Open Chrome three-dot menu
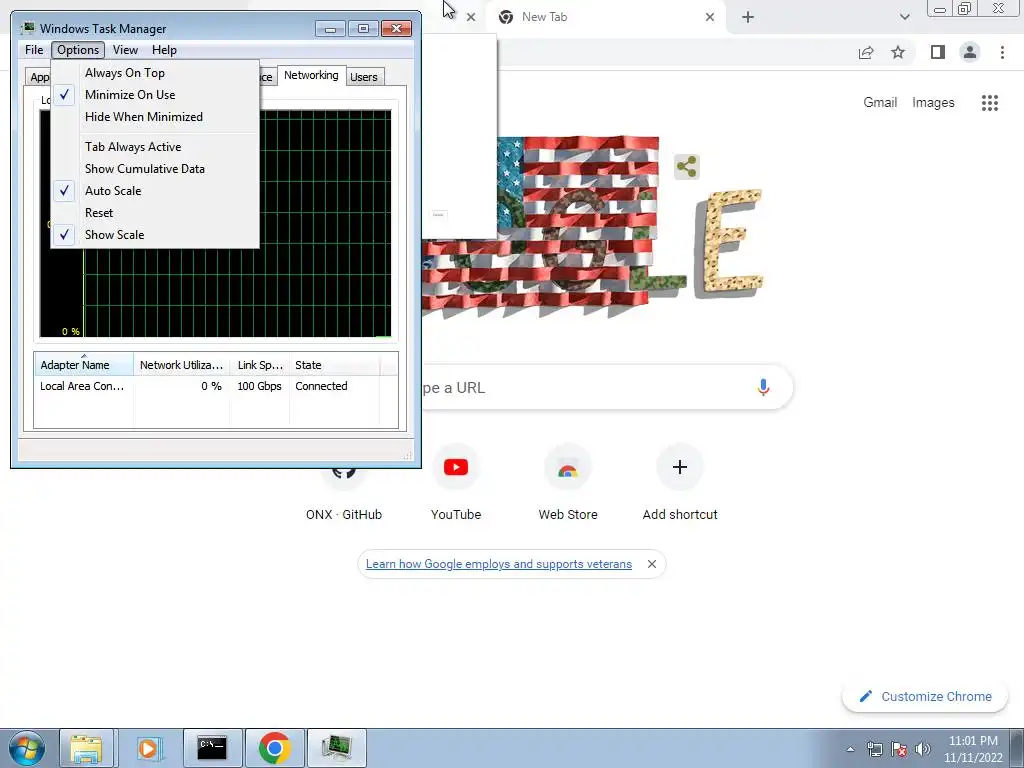The height and width of the screenshot is (768, 1024). [1002, 52]
